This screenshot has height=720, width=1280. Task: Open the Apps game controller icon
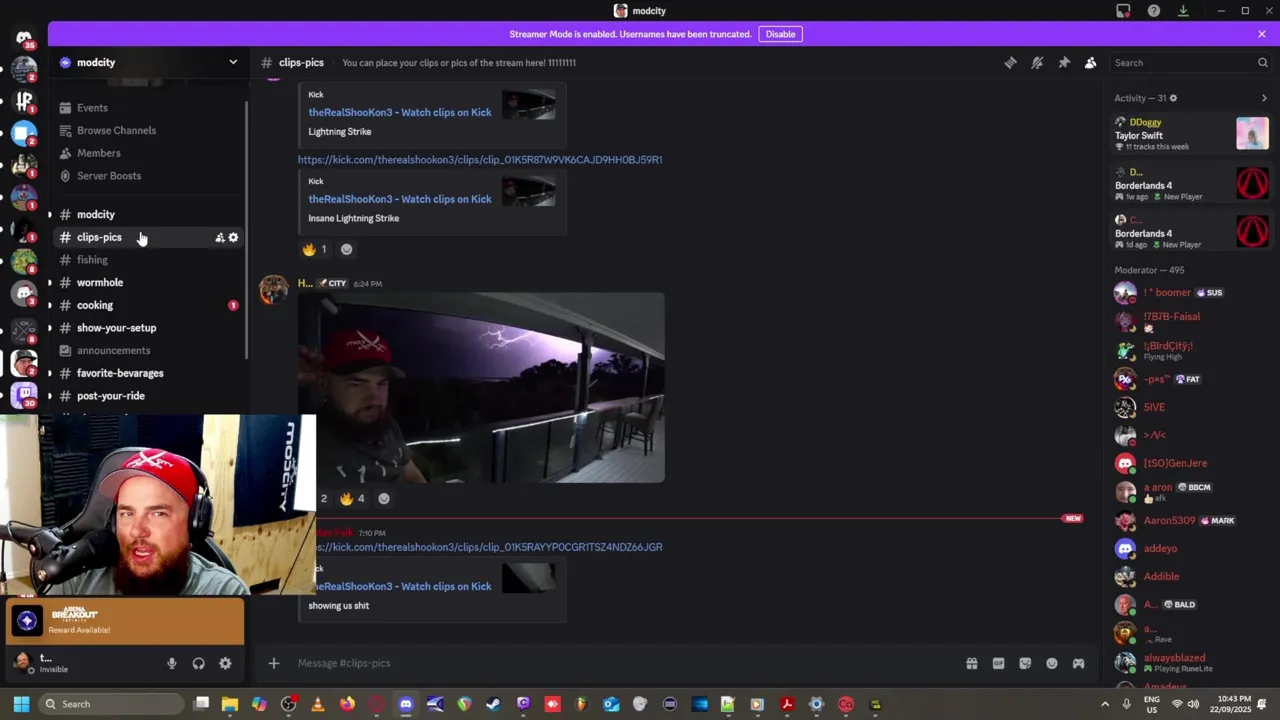(1078, 663)
